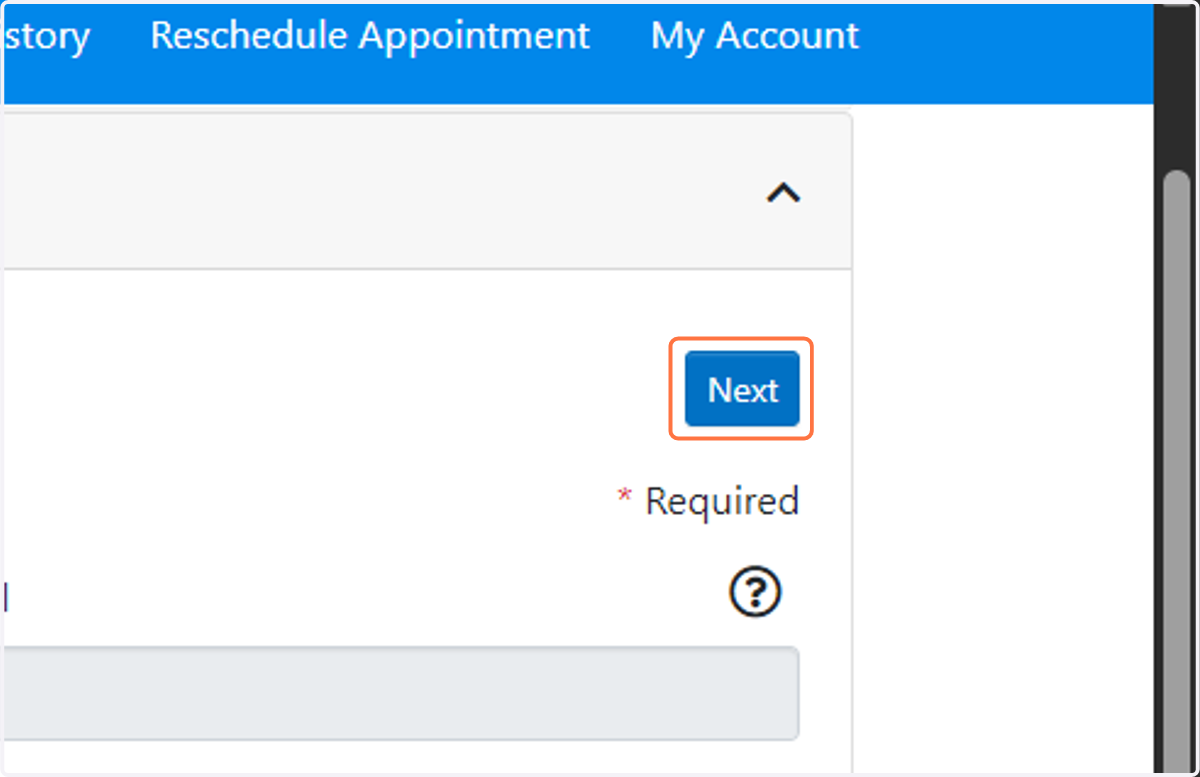Screen dimensions: 1200x777
Task: Click the blue Next button
Action: (742, 389)
